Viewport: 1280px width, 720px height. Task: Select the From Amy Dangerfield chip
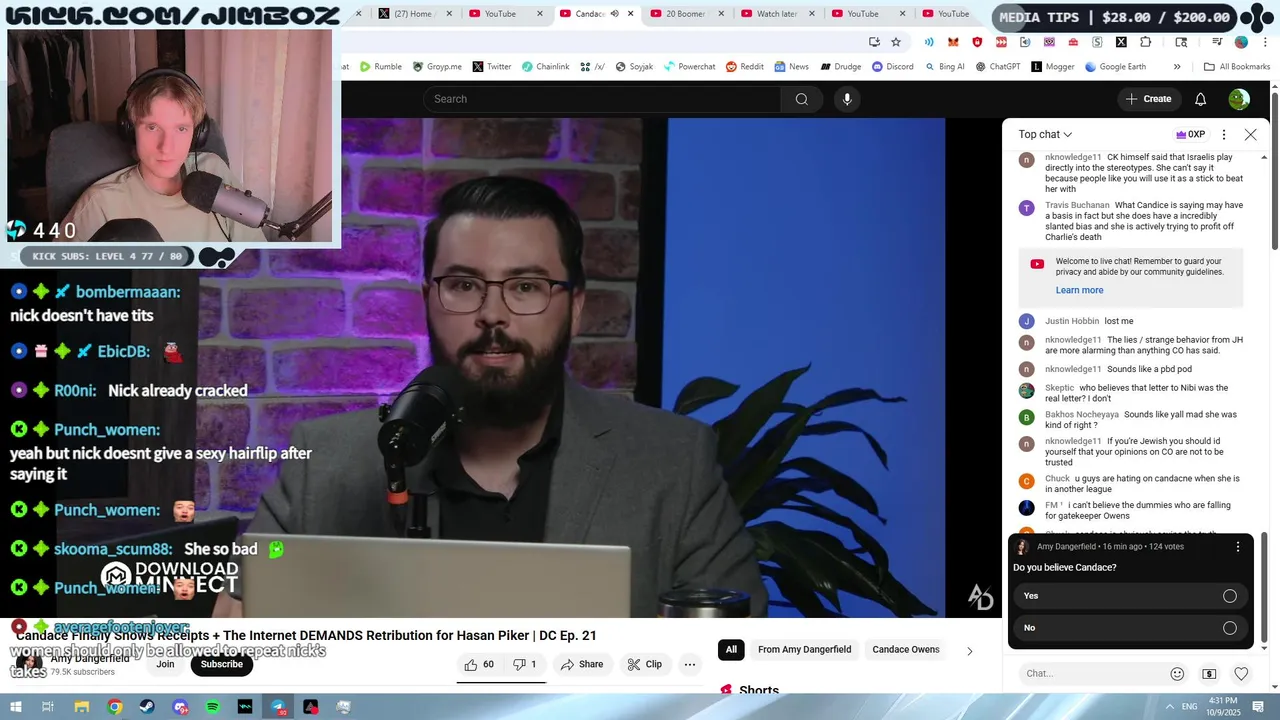(805, 650)
